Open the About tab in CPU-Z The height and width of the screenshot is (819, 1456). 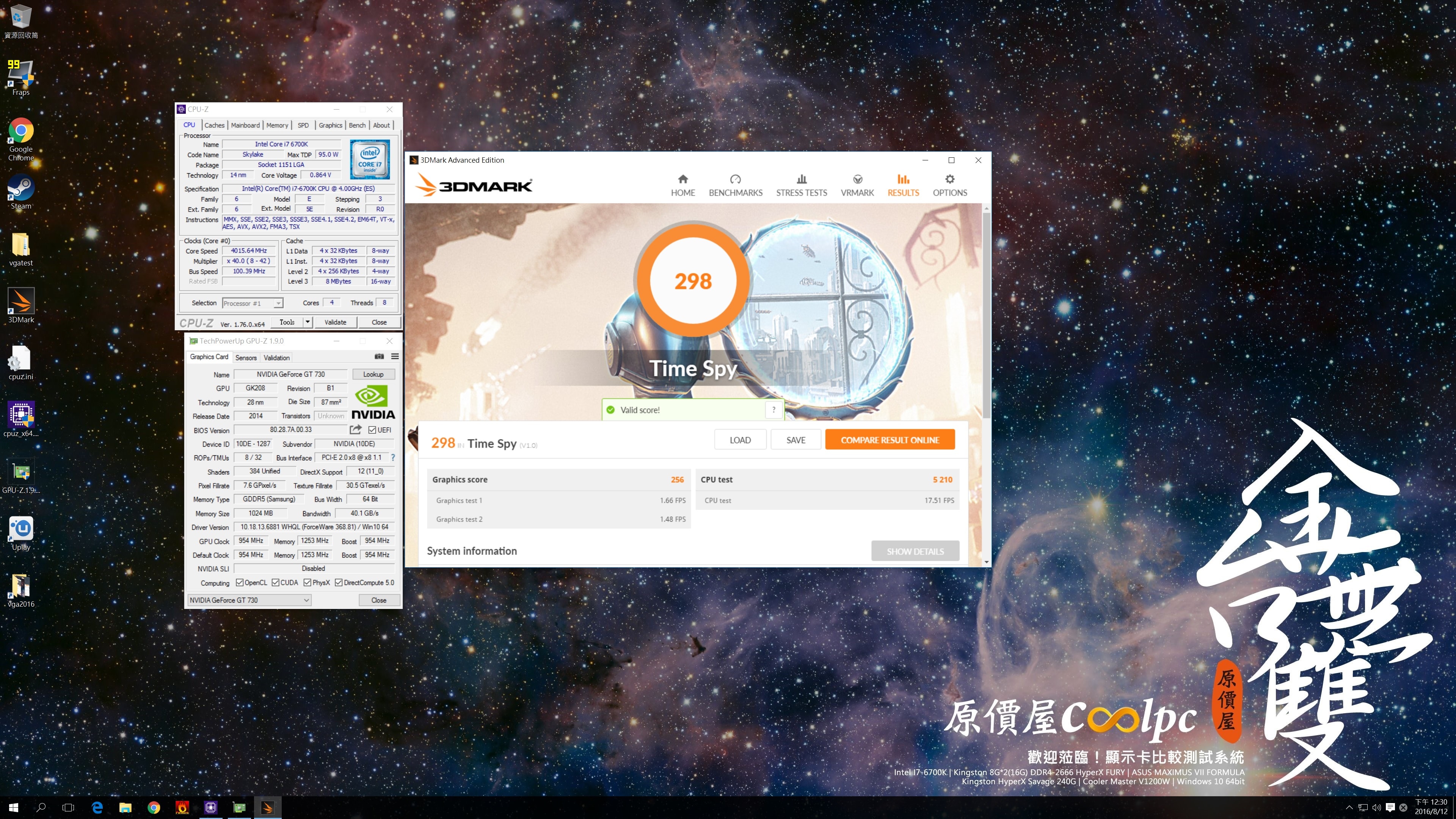381,126
